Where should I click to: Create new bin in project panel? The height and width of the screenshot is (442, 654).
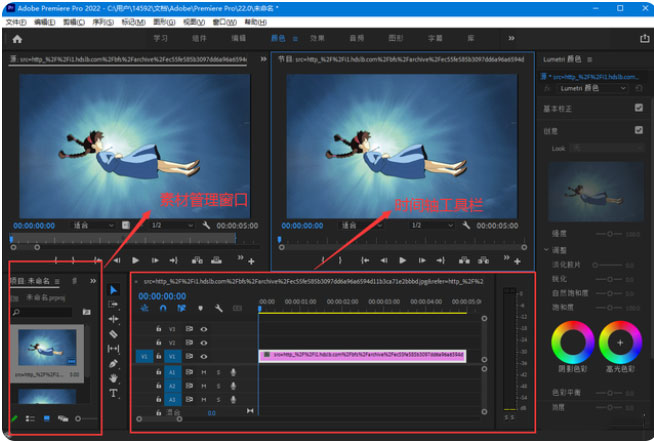86,312
